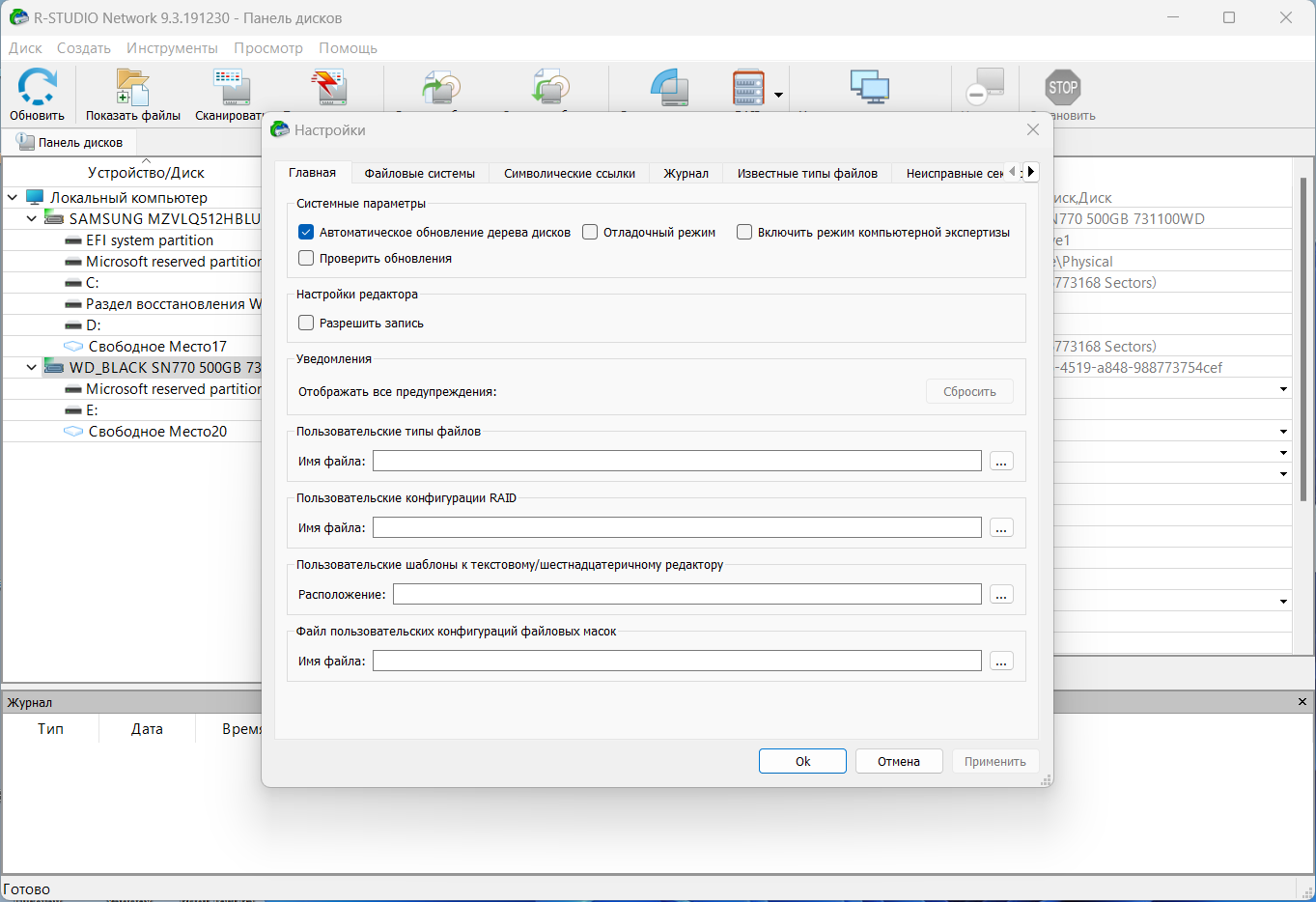The height and width of the screenshot is (902, 1316).
Task: Click the E: partition icon
Action: 72,410
